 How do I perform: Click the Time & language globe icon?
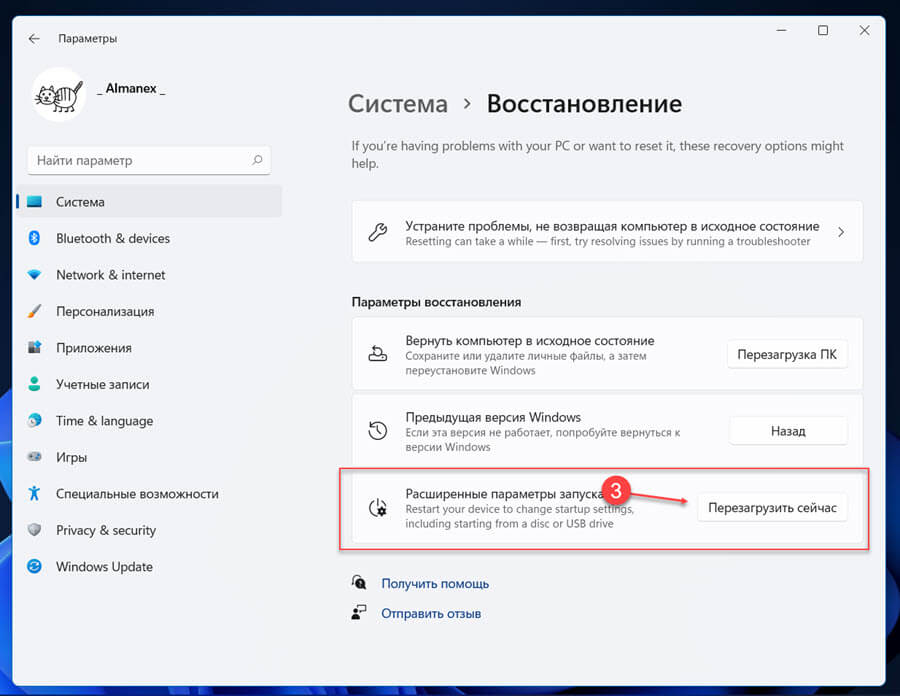(x=34, y=421)
